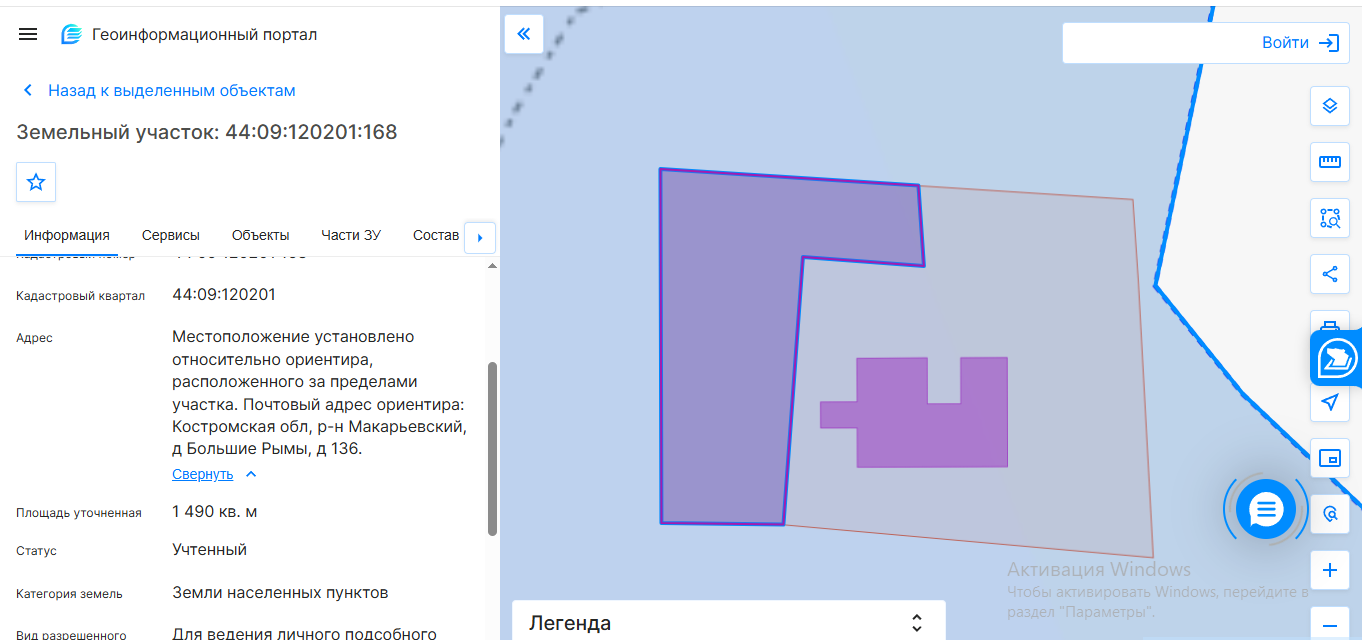Collapse the address with the chevron

pos(251,474)
